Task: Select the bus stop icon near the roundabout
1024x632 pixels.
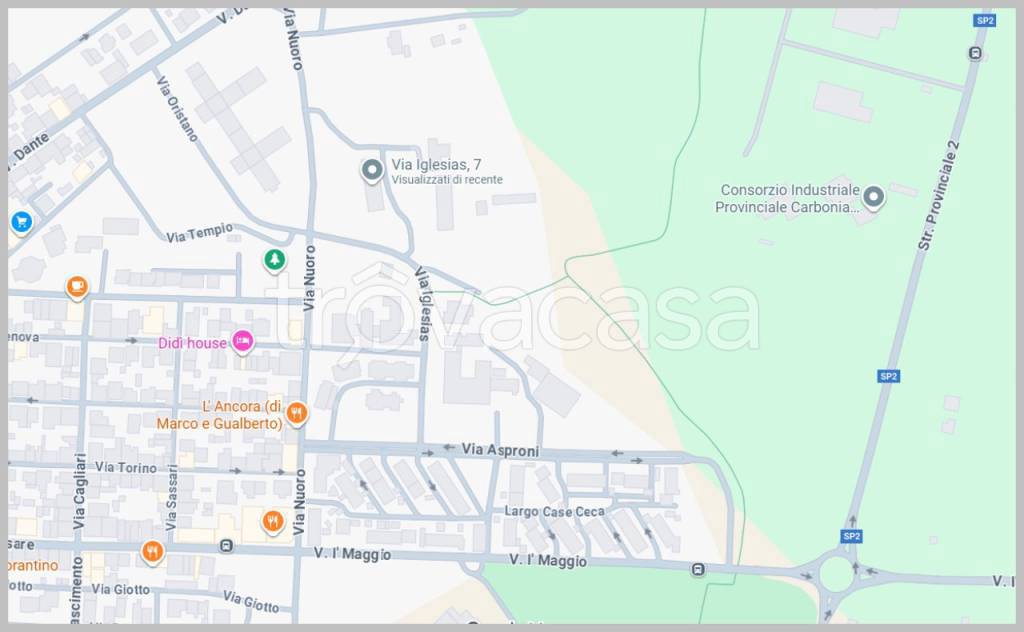Action: [x=697, y=570]
